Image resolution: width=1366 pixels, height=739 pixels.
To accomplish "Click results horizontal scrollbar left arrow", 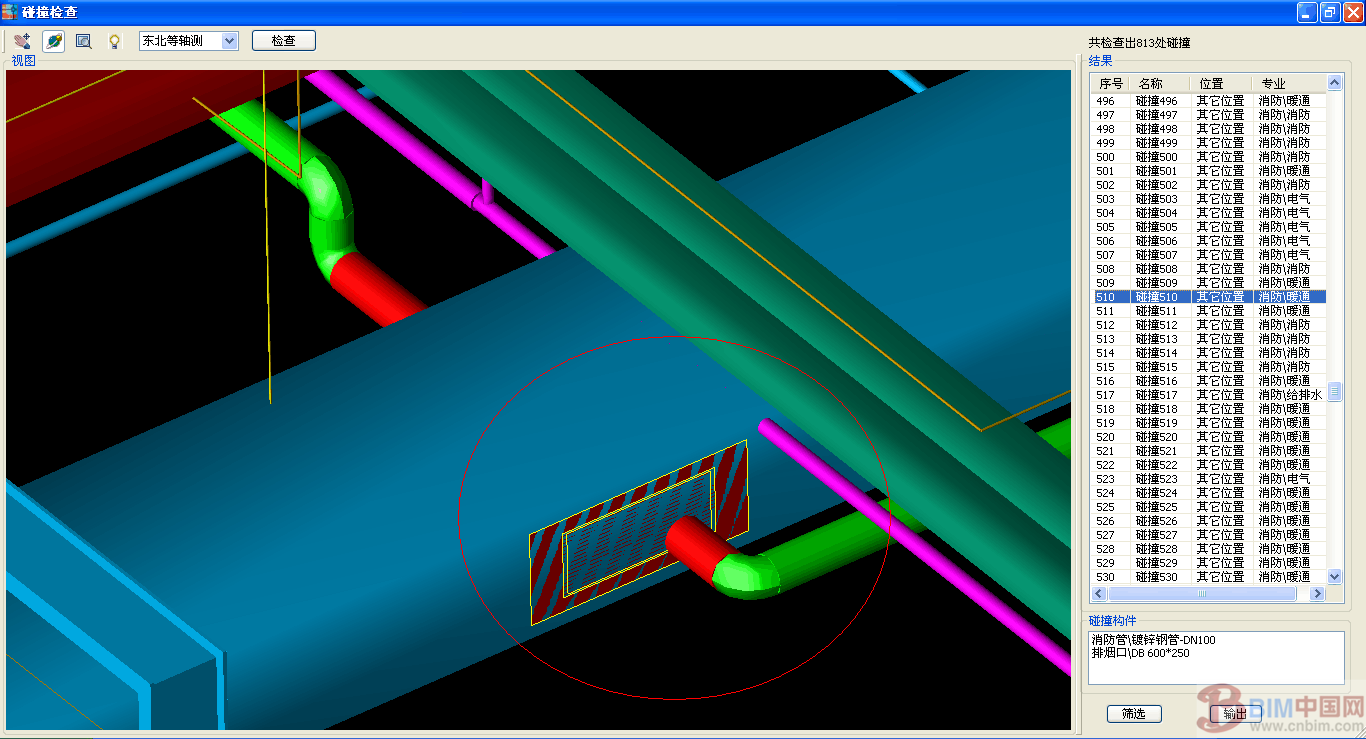I will pyautogui.click(x=1099, y=594).
